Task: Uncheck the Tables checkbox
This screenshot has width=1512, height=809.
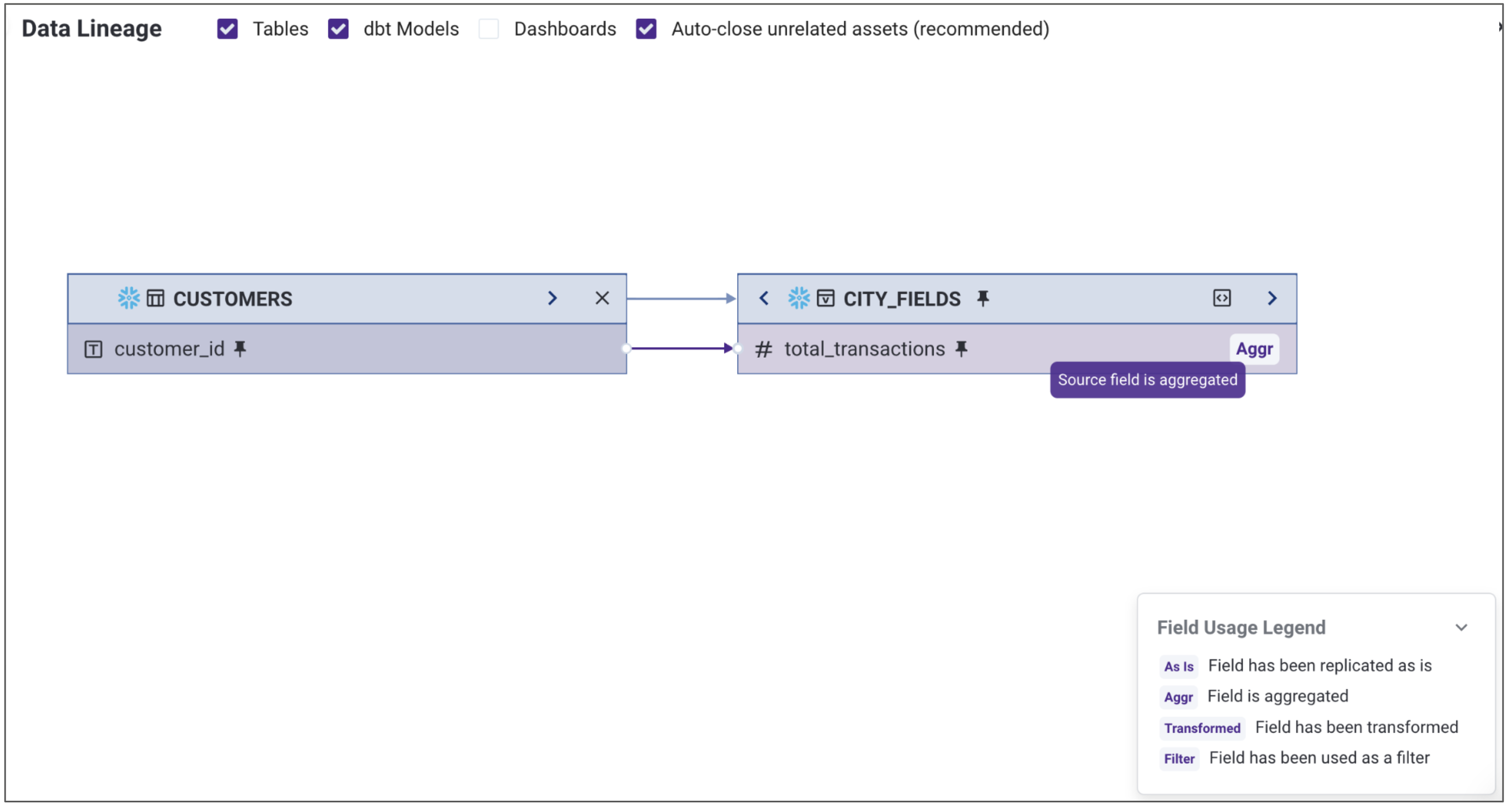Action: [x=227, y=29]
